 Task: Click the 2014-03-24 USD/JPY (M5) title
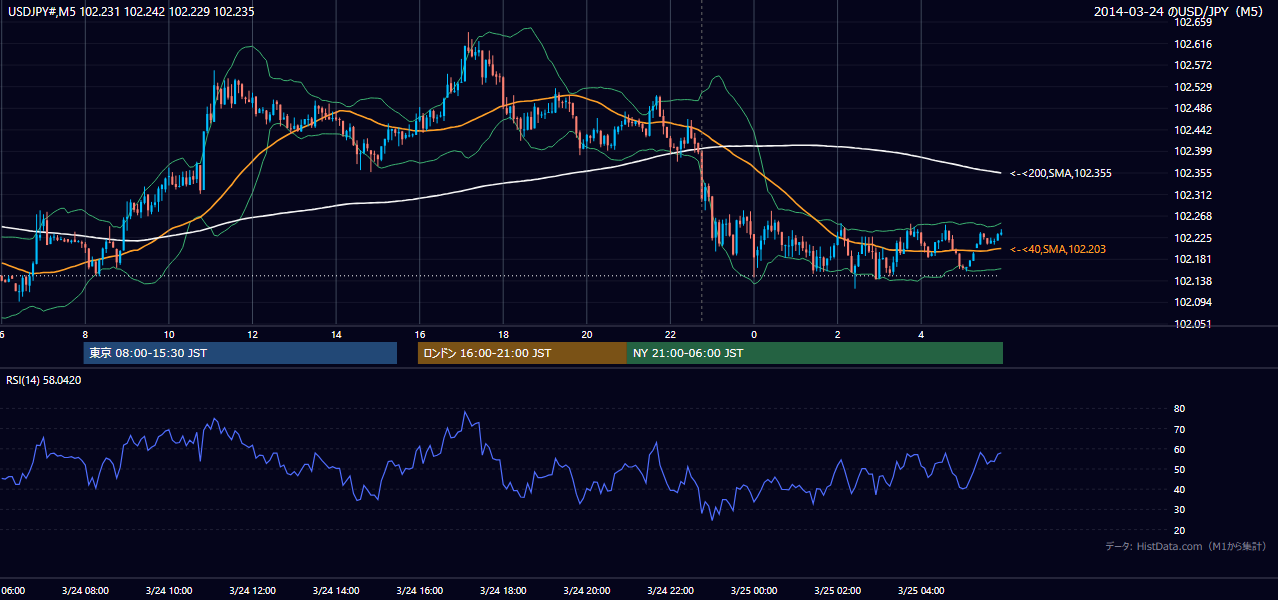click(x=1180, y=12)
